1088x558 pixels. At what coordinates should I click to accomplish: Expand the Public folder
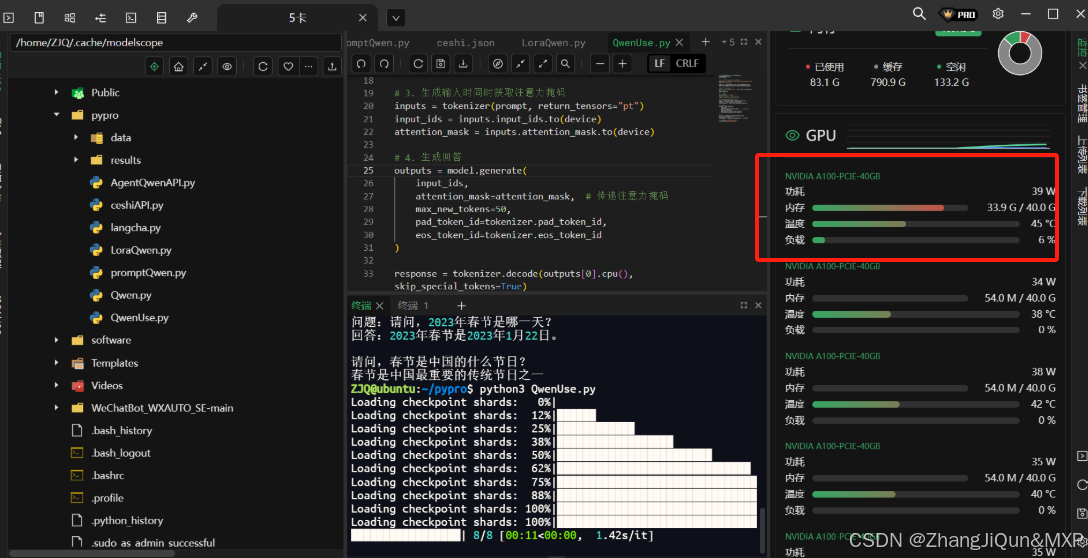57,92
